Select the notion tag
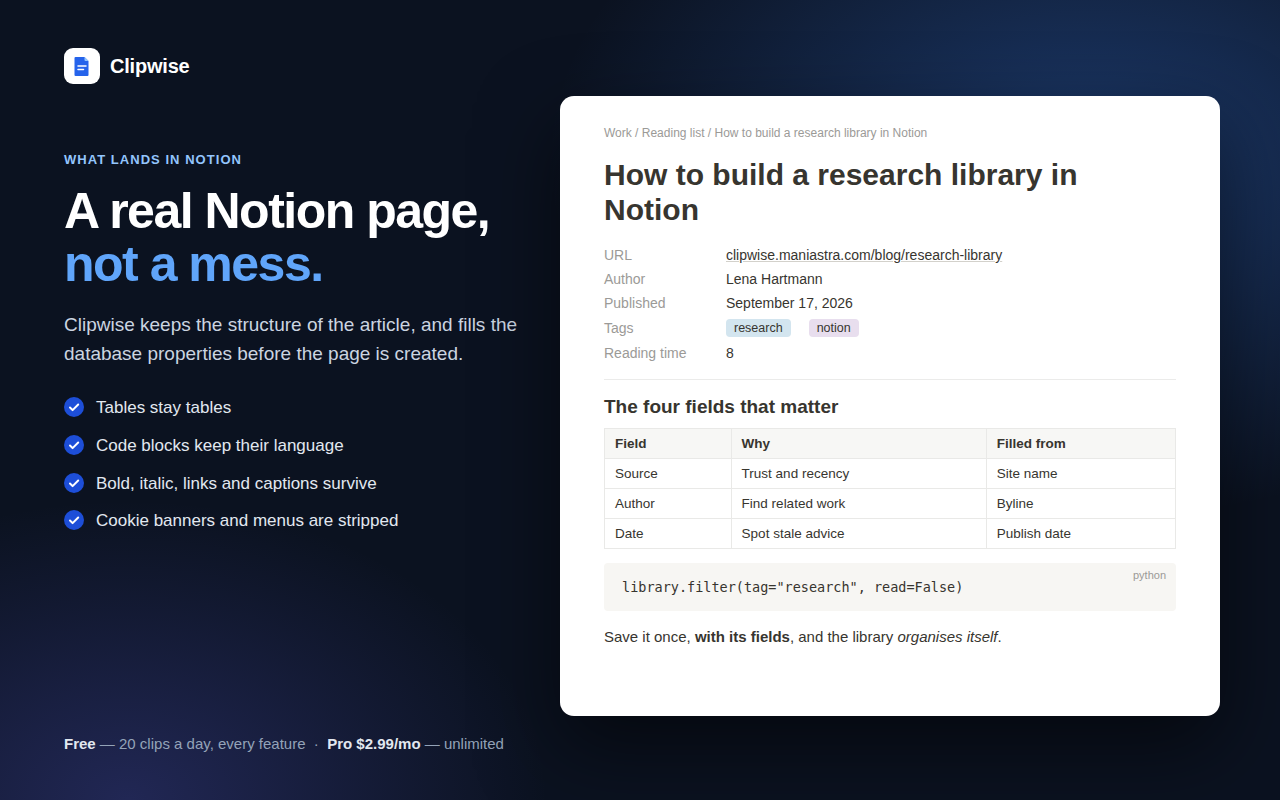 834,328
